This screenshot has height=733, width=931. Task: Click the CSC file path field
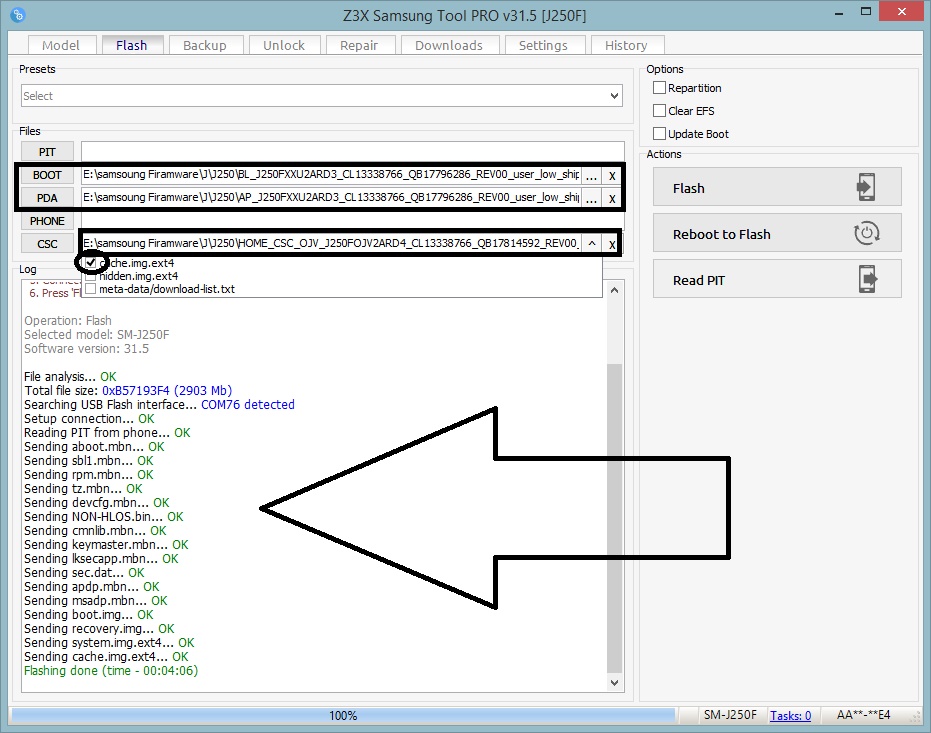coord(331,243)
